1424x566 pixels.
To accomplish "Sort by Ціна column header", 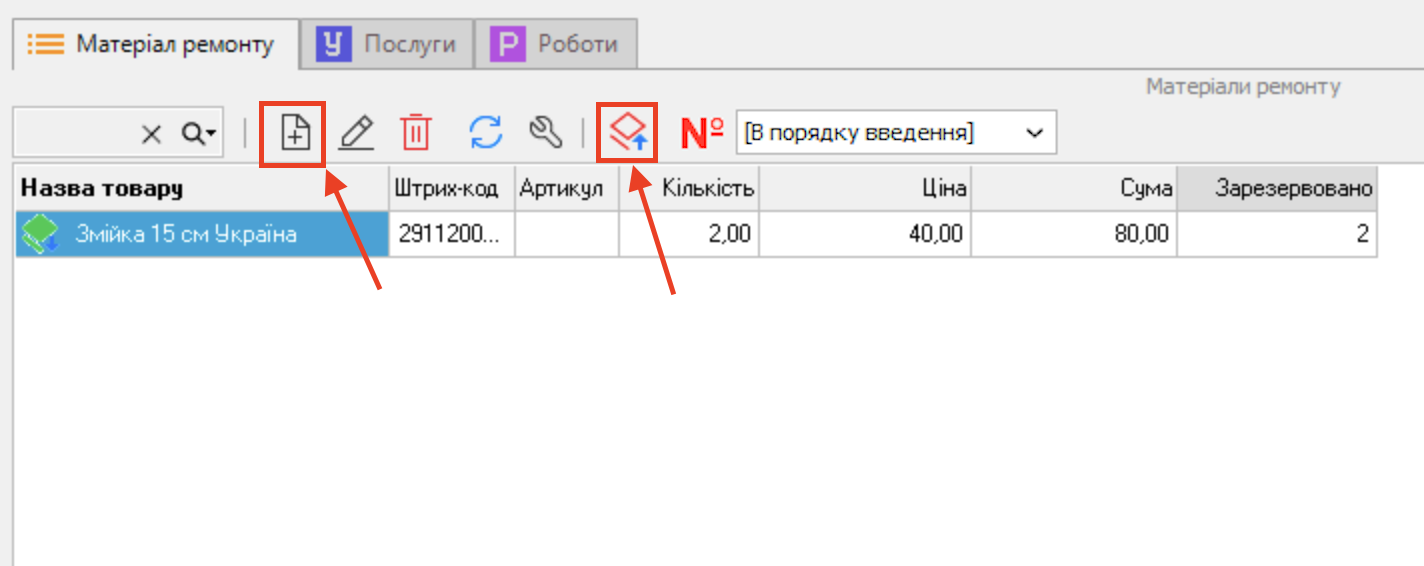I will [x=865, y=189].
